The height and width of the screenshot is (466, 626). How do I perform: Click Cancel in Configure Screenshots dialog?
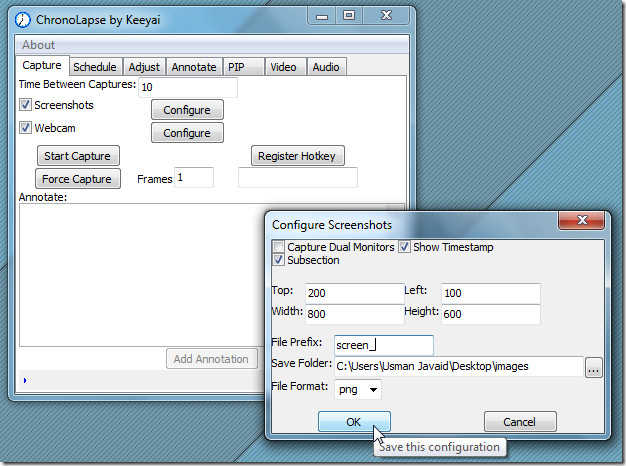tap(520, 422)
